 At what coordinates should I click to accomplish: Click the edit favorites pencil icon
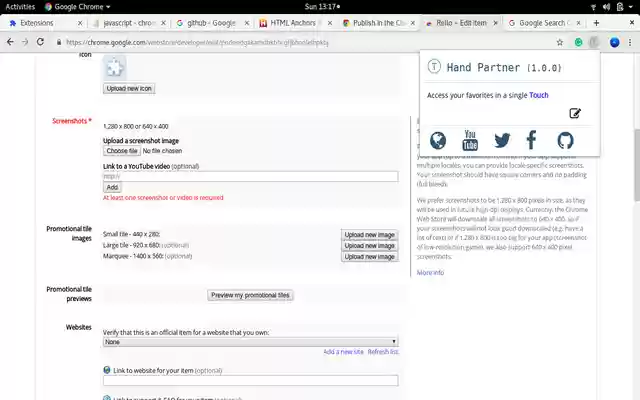[x=575, y=113]
